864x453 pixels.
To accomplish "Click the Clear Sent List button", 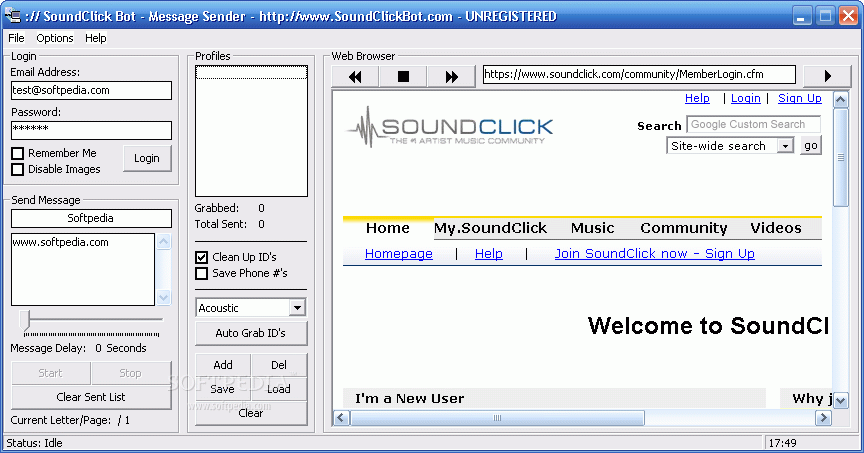I will coord(91,397).
